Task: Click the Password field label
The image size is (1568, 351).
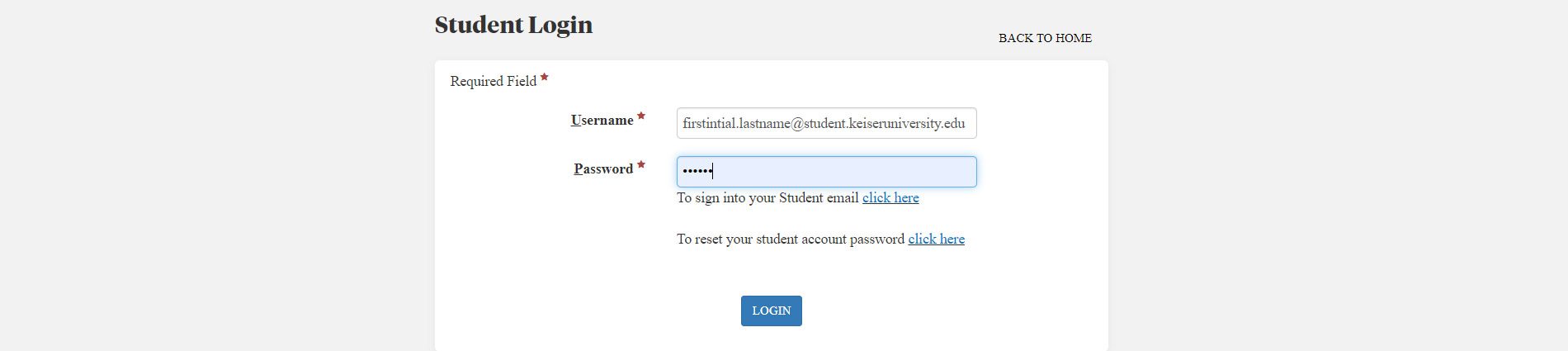Action: pos(603,169)
